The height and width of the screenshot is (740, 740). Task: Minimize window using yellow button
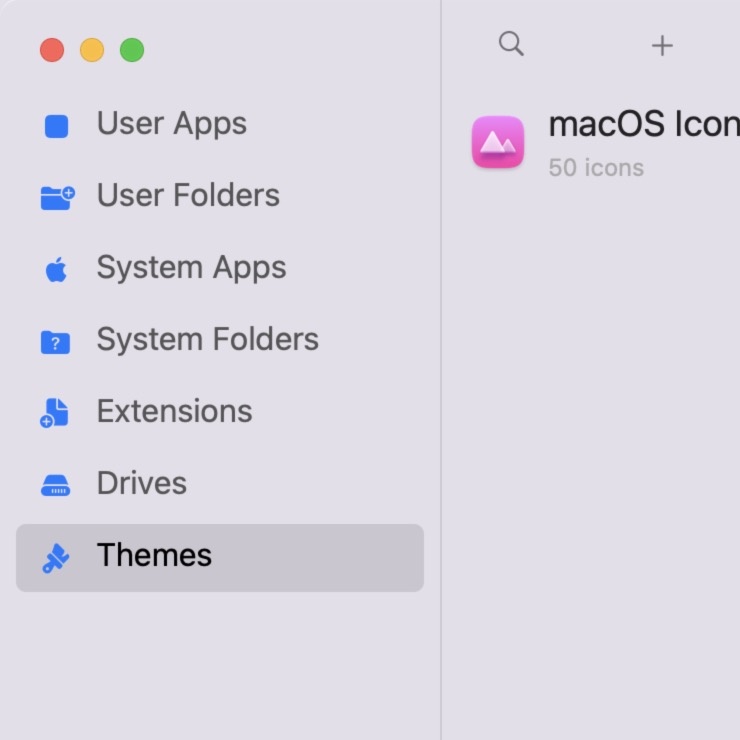(92, 50)
